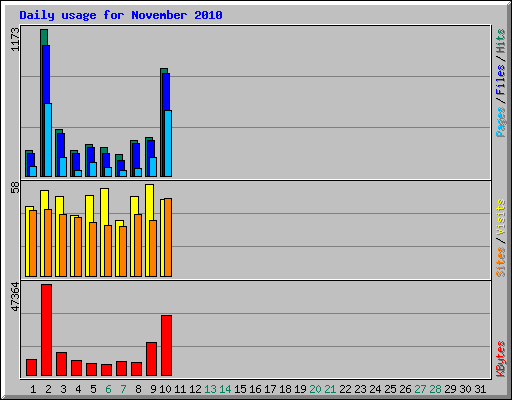512x400 pixels.
Task: Click the 1173 axis value
Action: tap(15, 39)
